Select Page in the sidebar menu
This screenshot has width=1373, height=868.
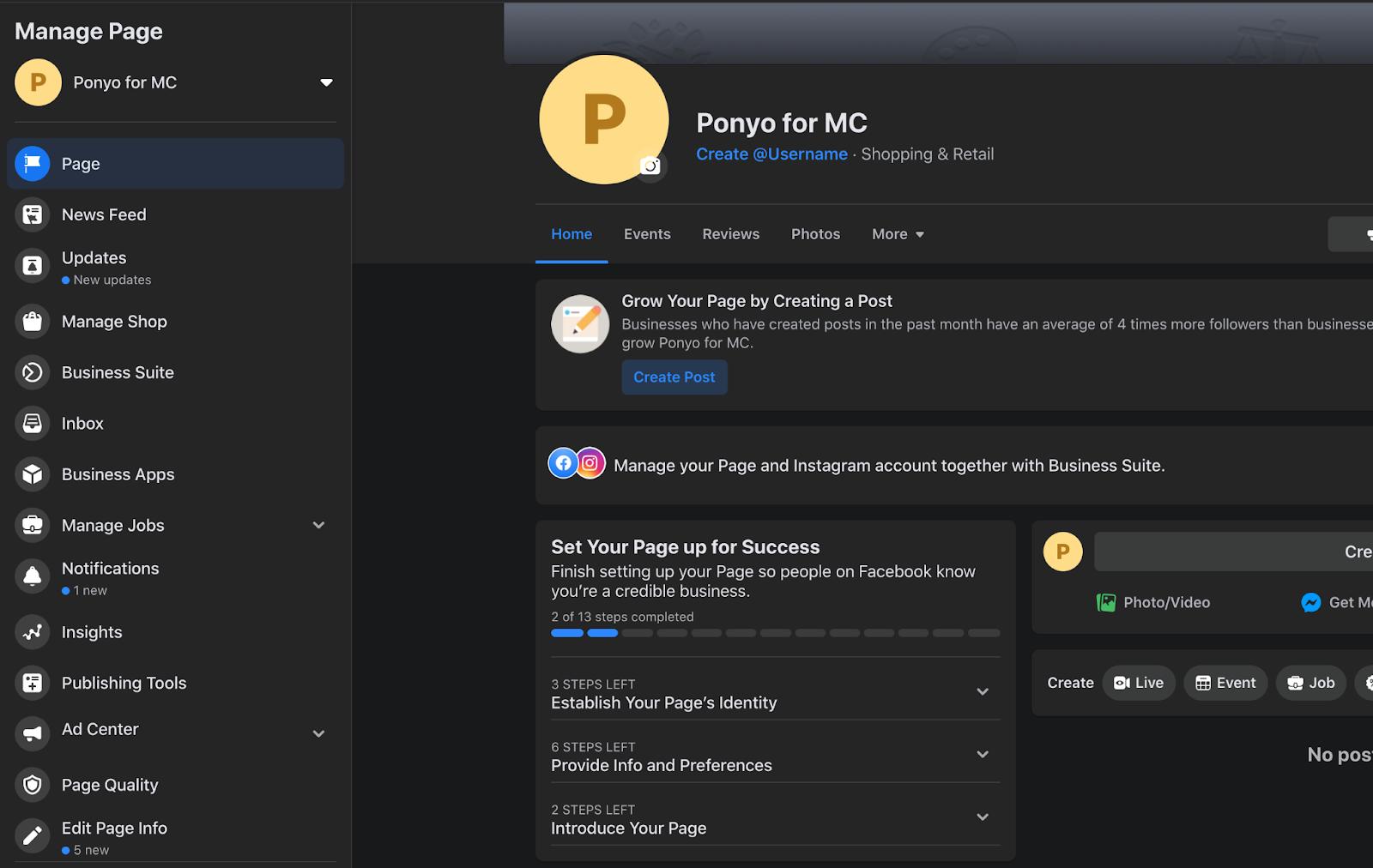click(x=175, y=164)
